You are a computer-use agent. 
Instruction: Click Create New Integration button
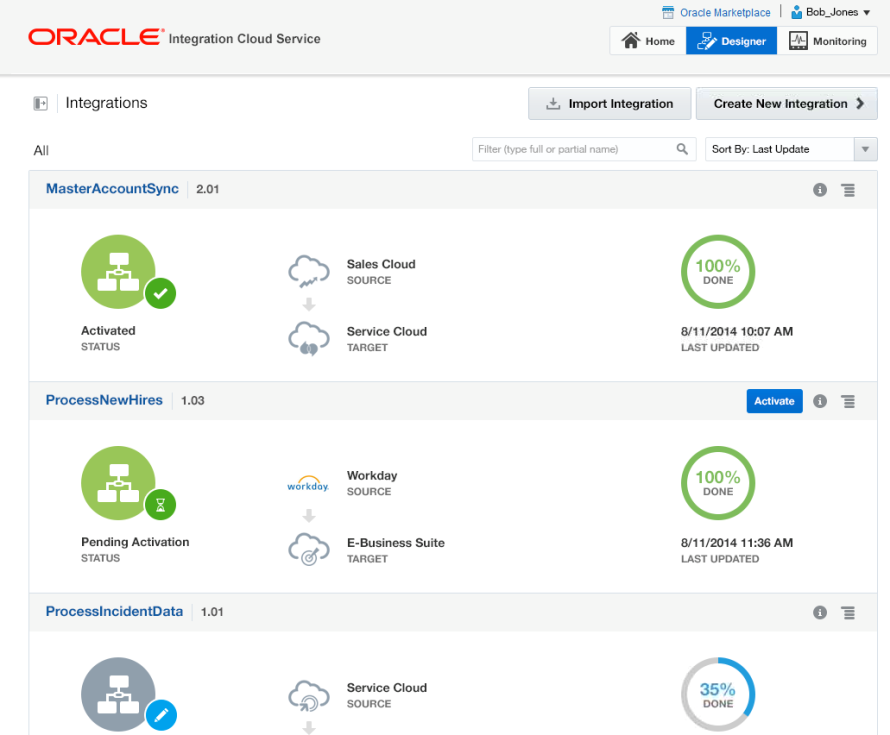click(x=787, y=104)
